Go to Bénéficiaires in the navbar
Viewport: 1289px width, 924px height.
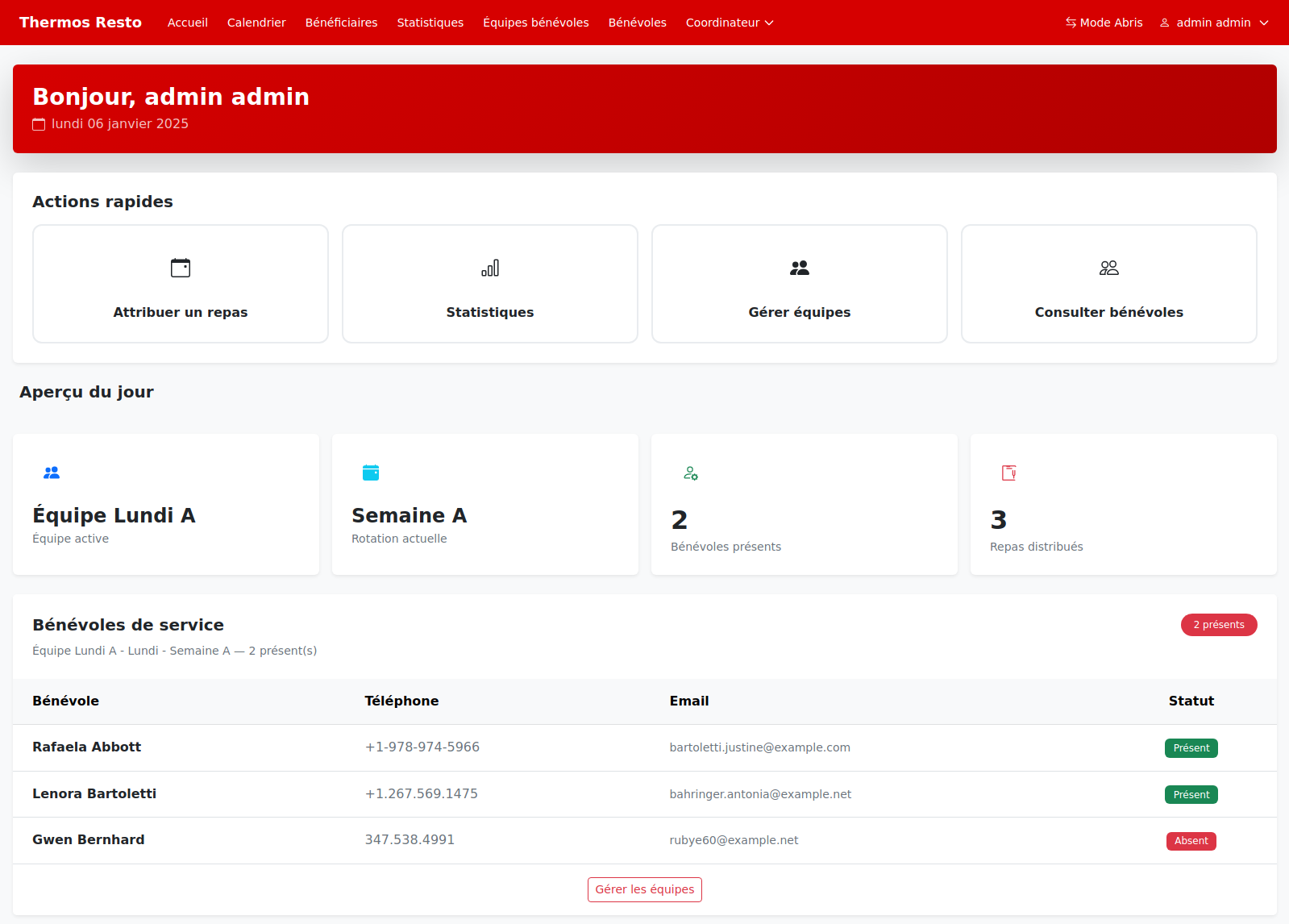(341, 23)
